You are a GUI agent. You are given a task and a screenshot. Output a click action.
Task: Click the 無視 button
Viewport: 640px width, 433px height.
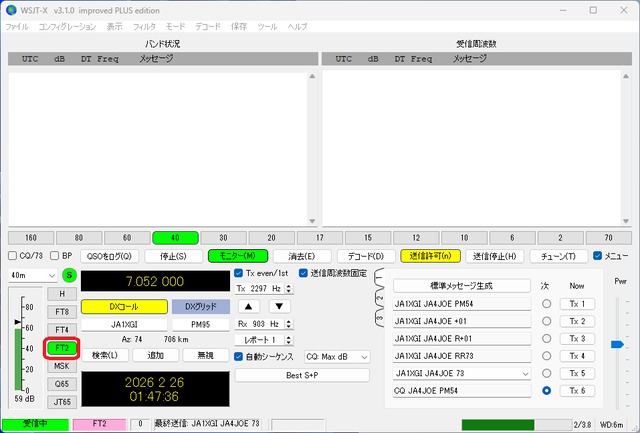tap(206, 355)
